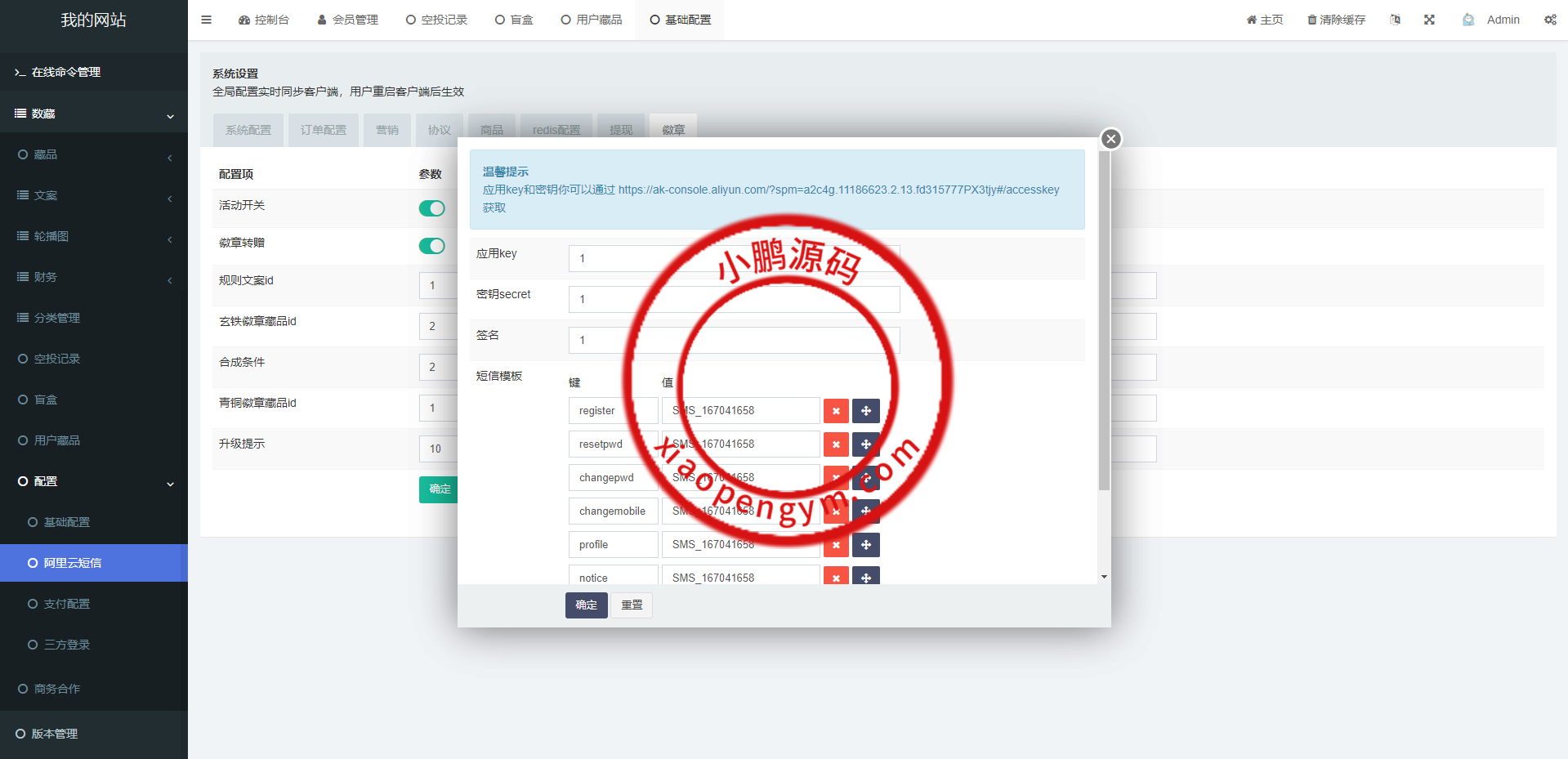The width and height of the screenshot is (1568, 759).
Task: Click the language switch icon in header
Action: tap(1395, 20)
